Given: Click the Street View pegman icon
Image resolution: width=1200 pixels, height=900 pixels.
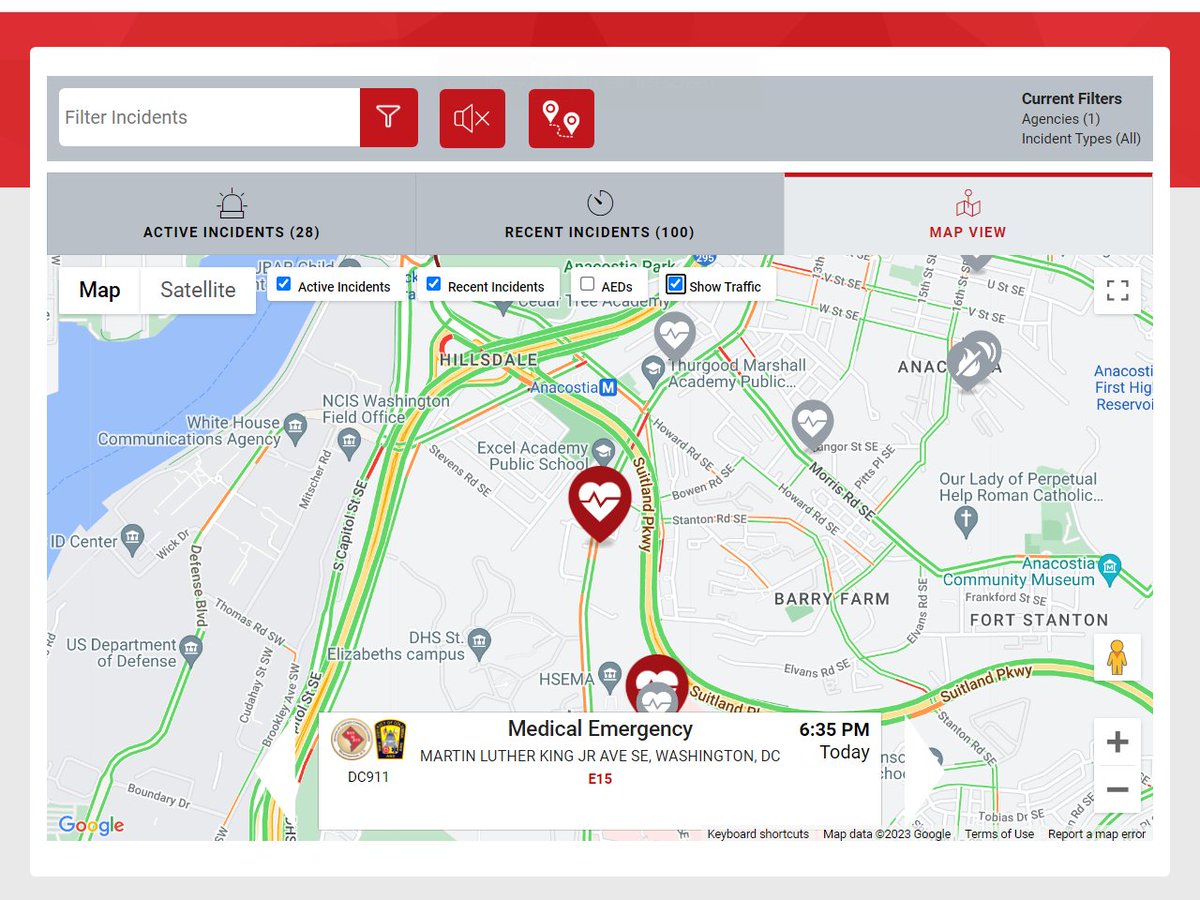Looking at the screenshot, I should coord(1117,657).
